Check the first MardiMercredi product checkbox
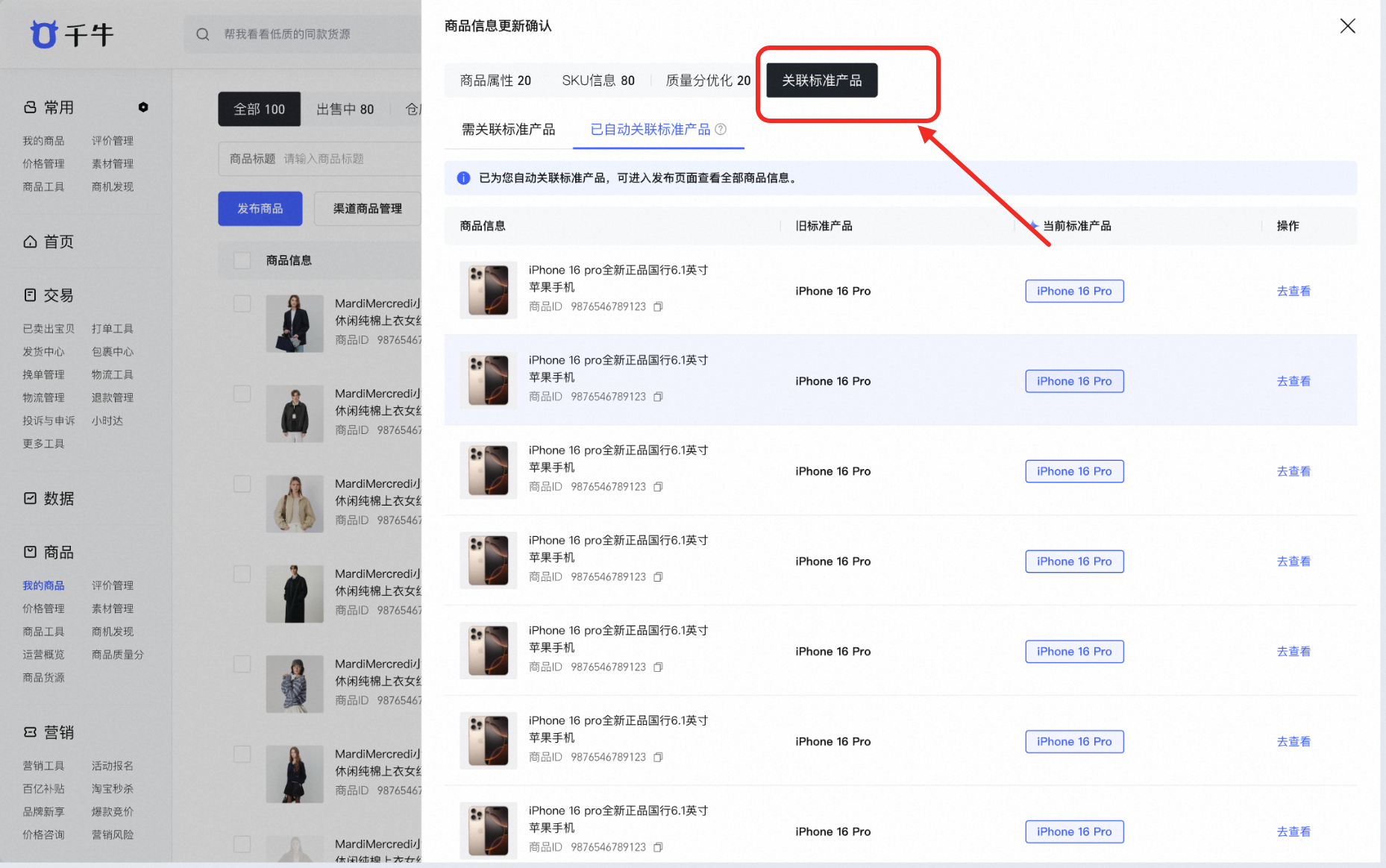The image size is (1386, 868). (242, 304)
